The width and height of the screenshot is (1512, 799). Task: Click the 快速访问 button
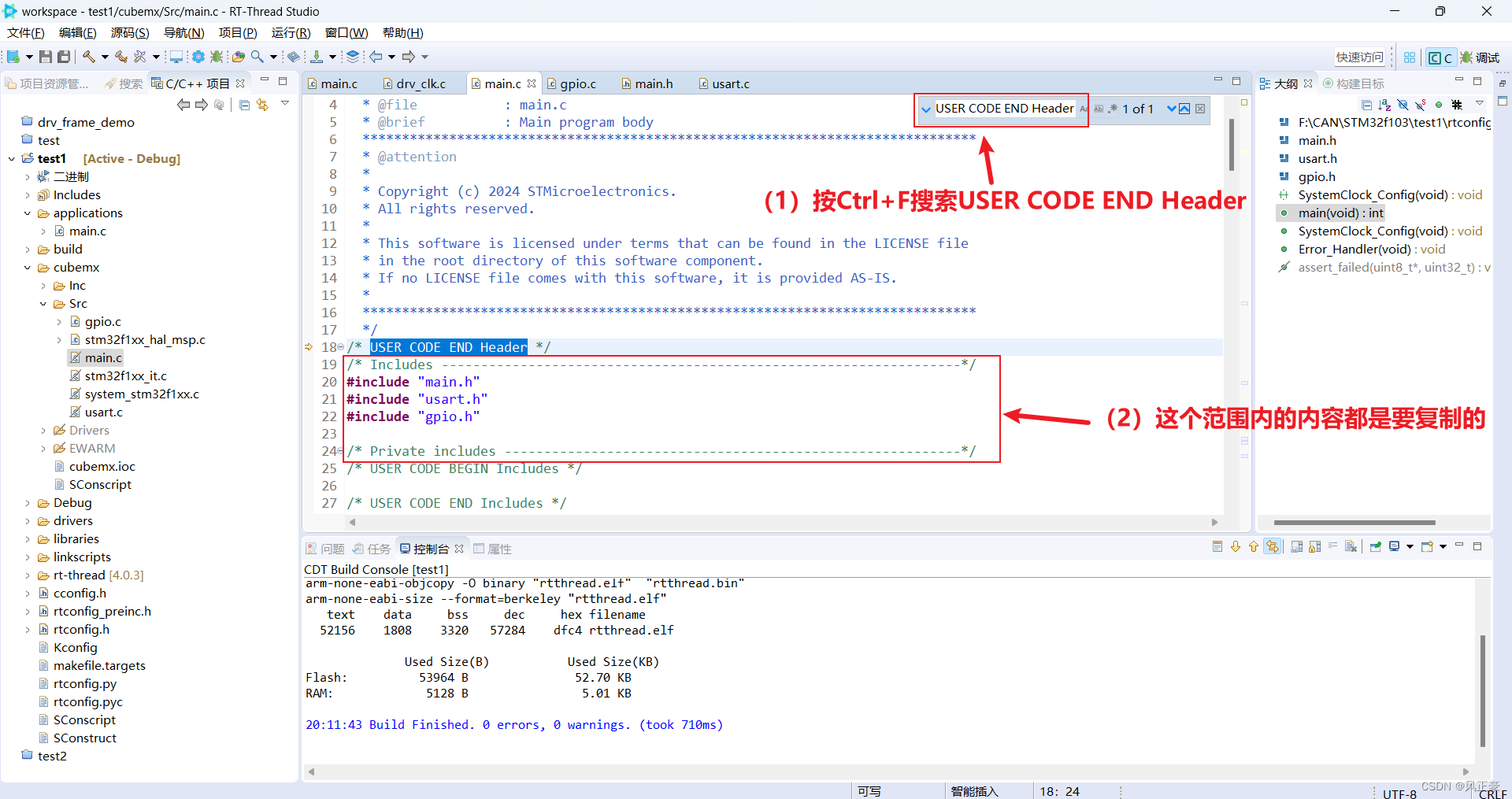[x=1358, y=57]
